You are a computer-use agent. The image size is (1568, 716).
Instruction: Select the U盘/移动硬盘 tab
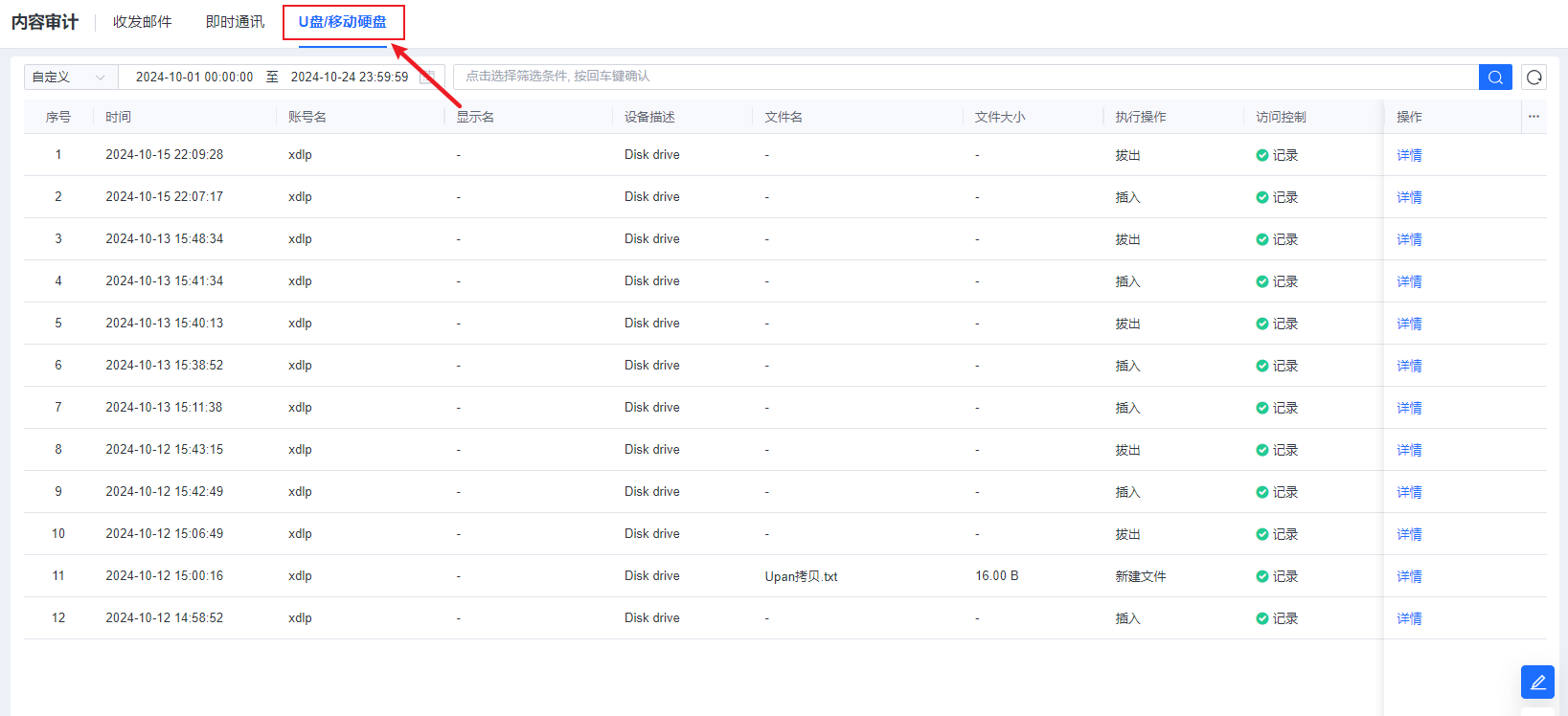pyautogui.click(x=343, y=22)
